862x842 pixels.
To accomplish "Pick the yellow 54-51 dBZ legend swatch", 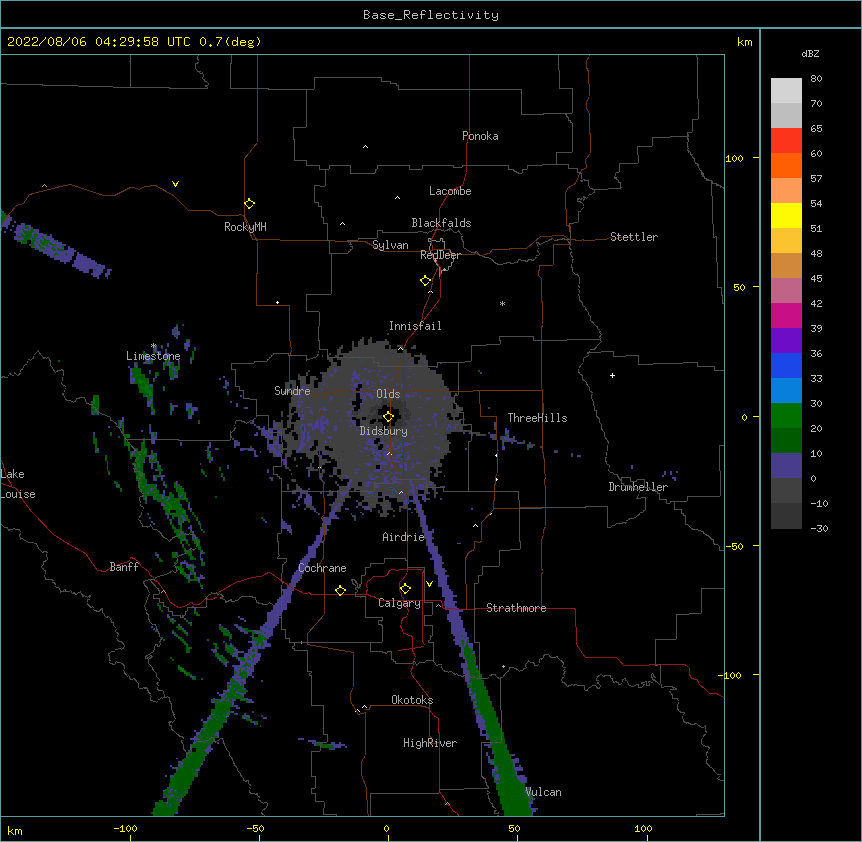I will click(786, 215).
